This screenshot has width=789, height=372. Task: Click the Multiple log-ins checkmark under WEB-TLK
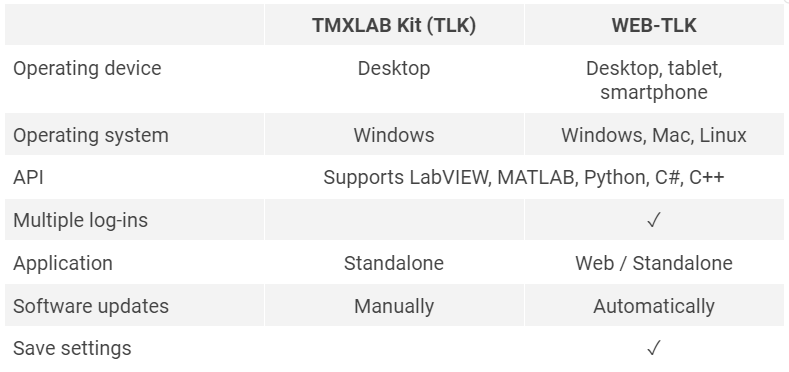click(654, 220)
